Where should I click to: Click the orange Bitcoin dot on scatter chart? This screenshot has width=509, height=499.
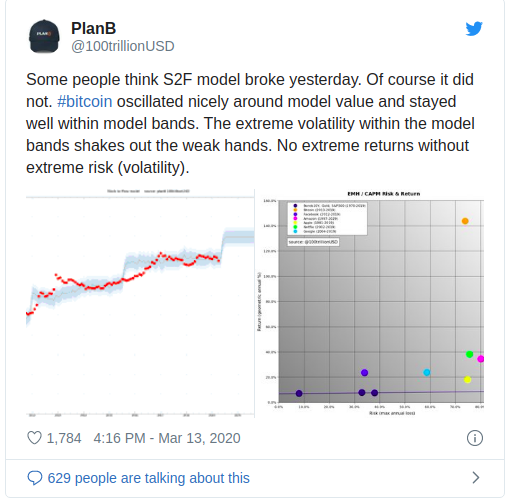465,221
